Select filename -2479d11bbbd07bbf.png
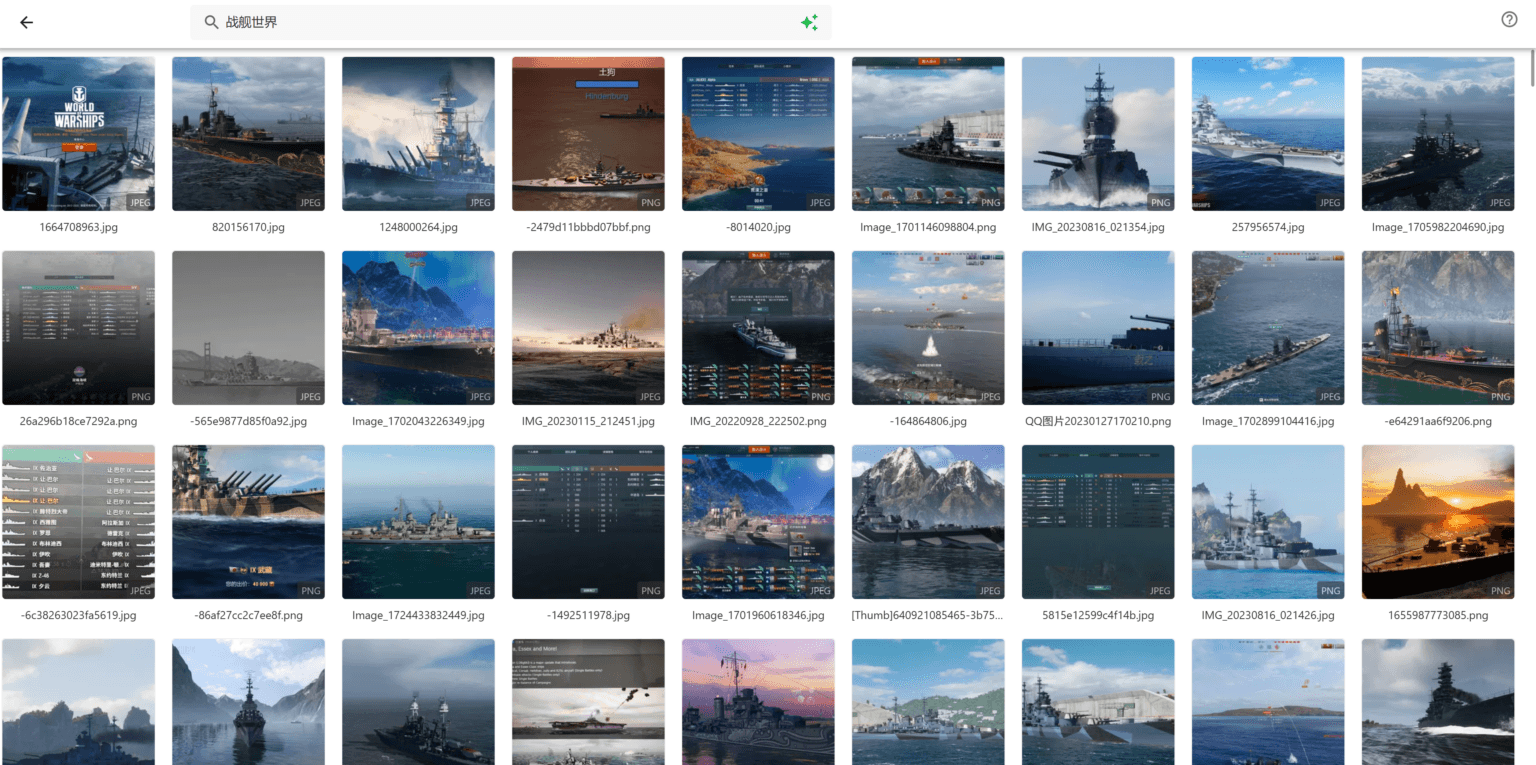The width and height of the screenshot is (1536, 765). click(588, 228)
